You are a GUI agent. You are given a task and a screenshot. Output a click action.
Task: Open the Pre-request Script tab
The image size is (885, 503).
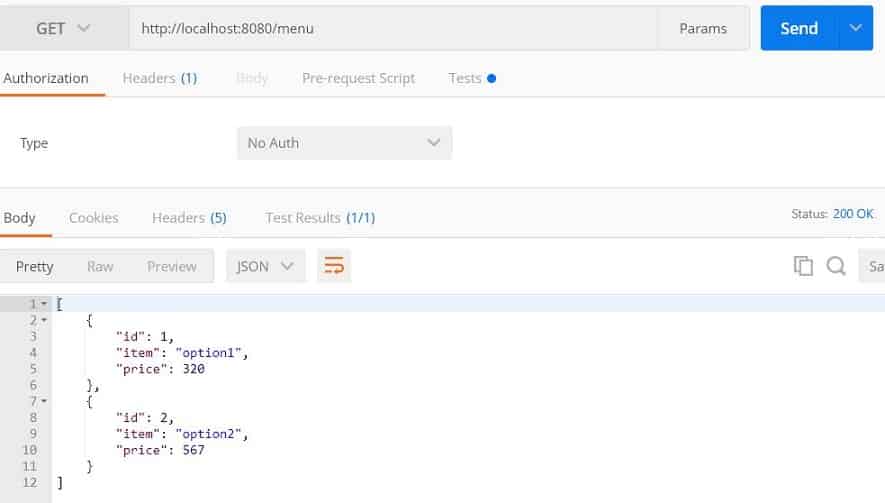click(x=358, y=78)
